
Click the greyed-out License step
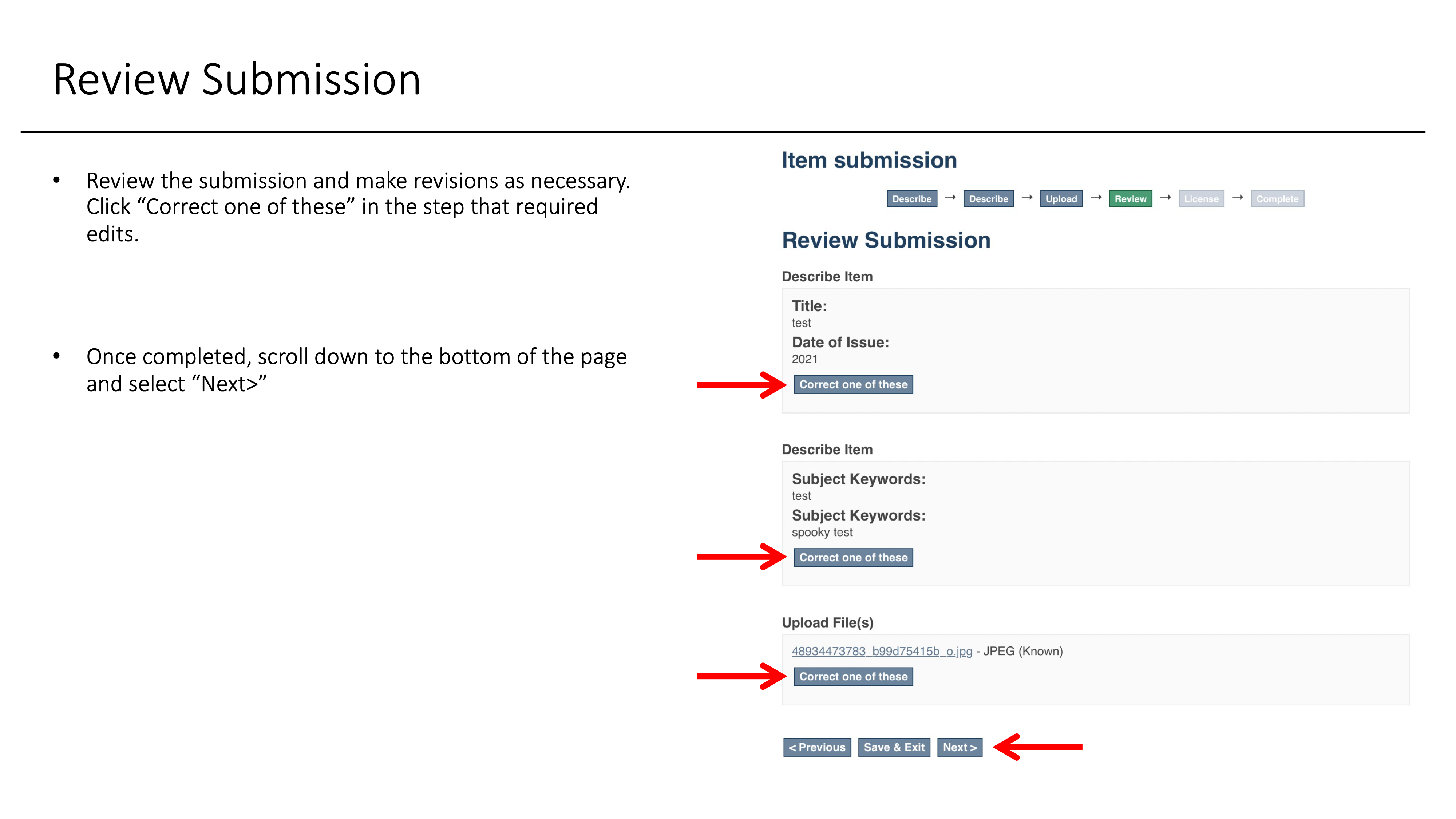point(1201,199)
